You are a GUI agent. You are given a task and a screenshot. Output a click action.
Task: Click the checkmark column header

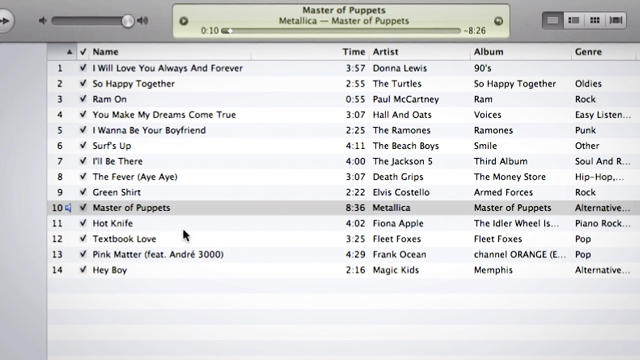[83, 52]
